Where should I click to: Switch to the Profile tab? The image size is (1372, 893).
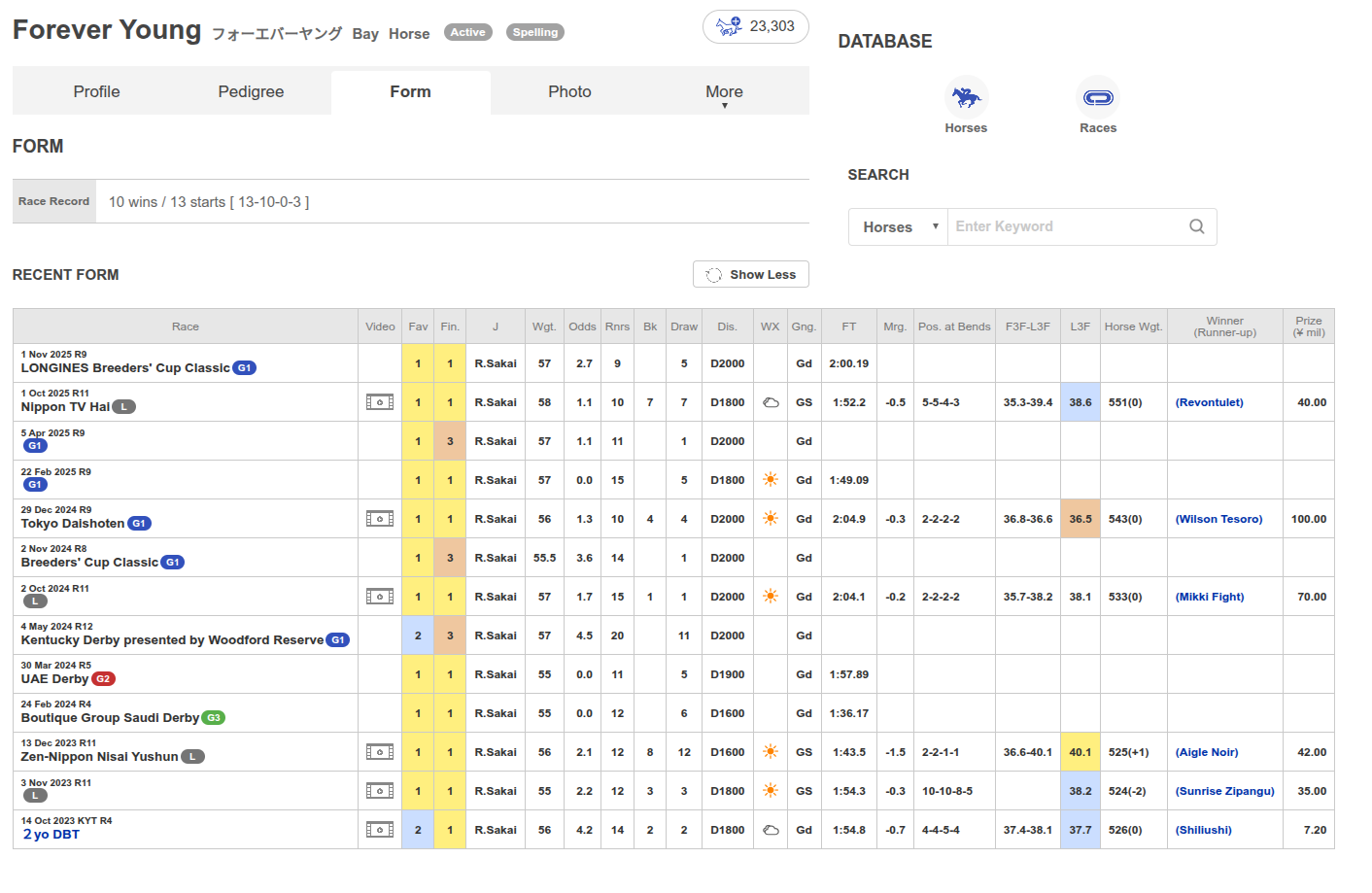(97, 92)
